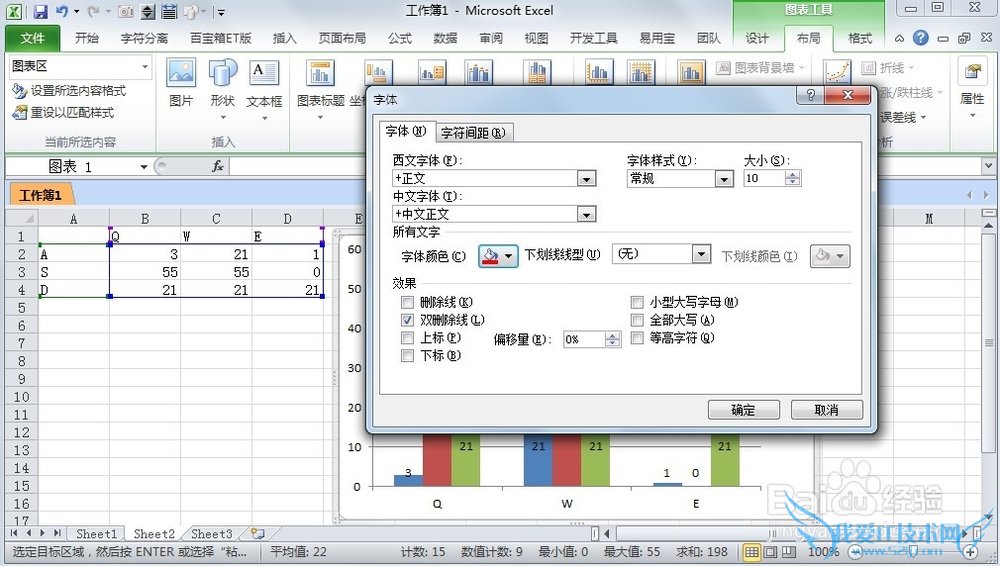Increase the font size spinner up arrow
The image size is (1000, 566).
point(792,175)
